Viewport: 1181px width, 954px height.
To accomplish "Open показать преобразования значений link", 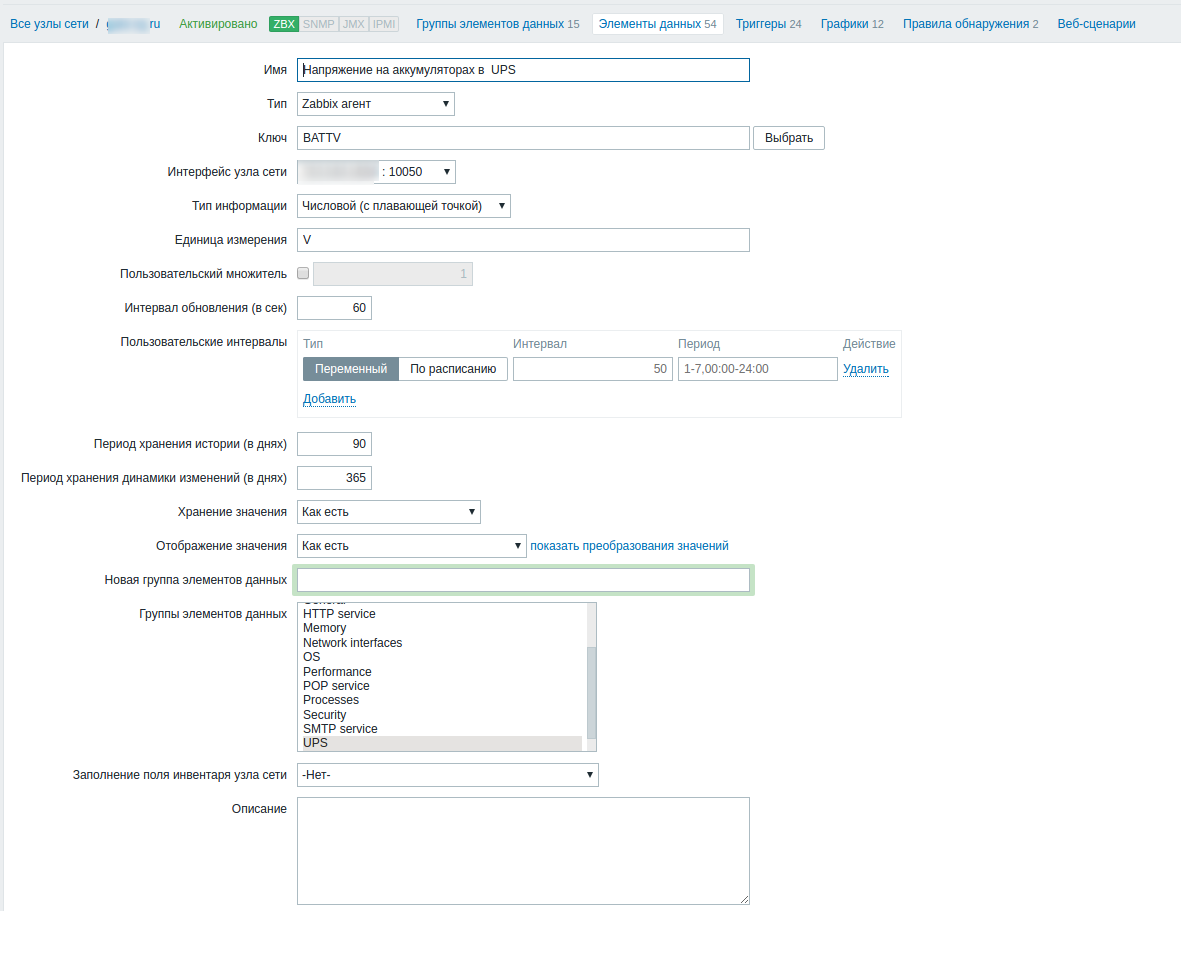I will point(630,545).
